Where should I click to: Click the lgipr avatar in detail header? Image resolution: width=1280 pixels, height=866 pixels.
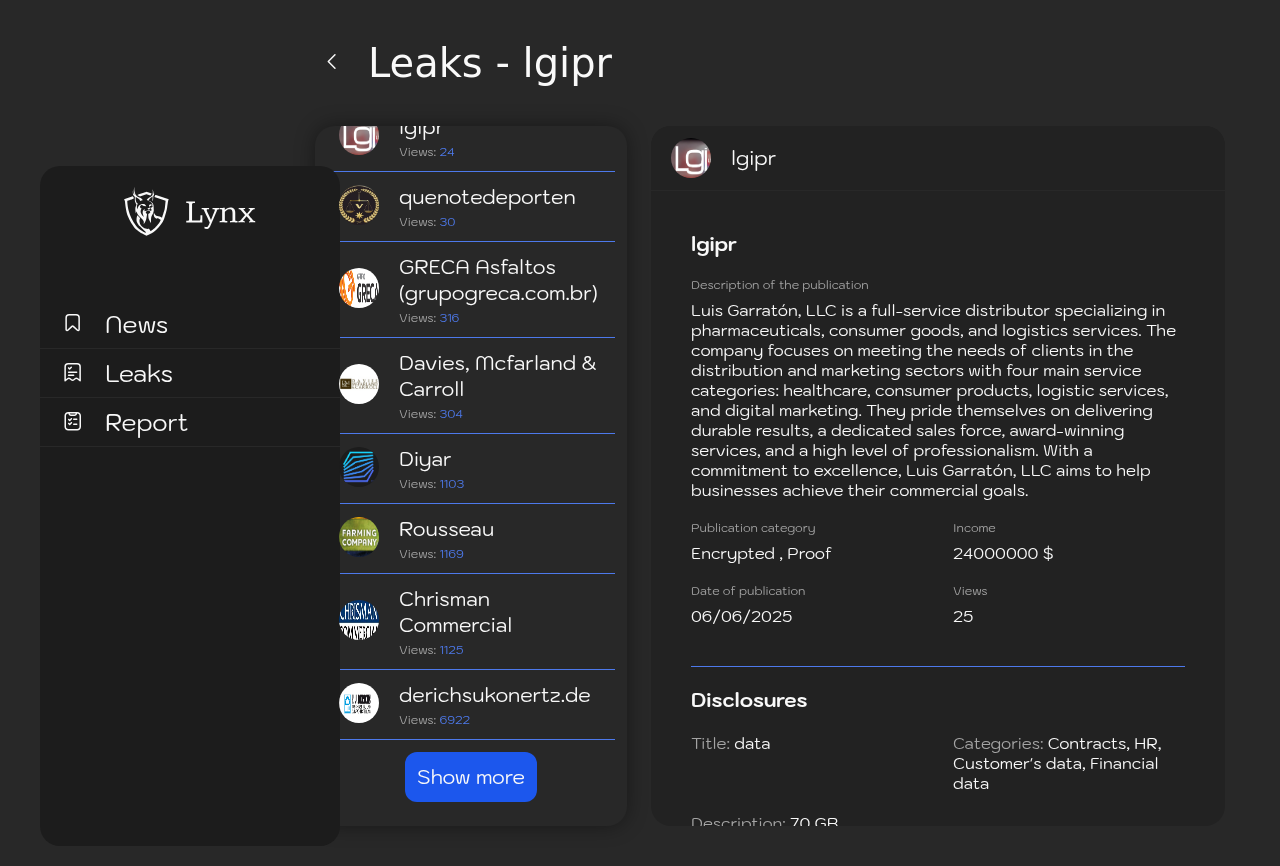coord(691,158)
